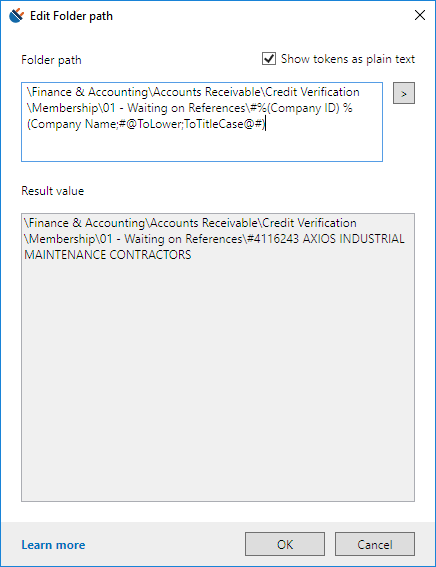Open the Learn more link
Viewport: 436px width, 567px height.
click(x=53, y=545)
